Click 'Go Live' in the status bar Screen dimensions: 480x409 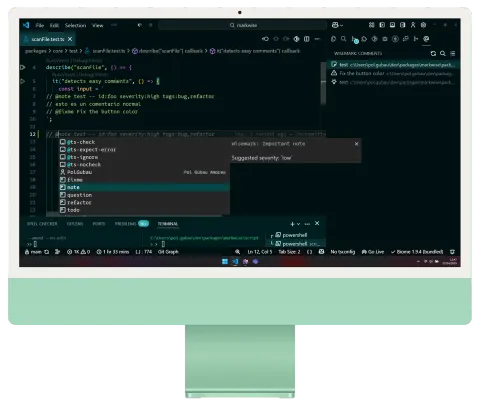(x=373, y=252)
